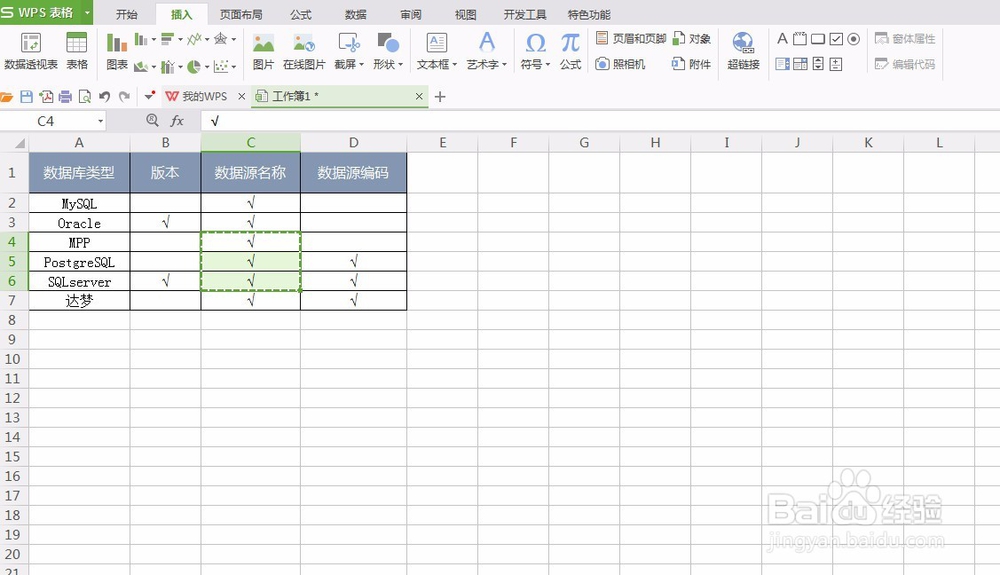Click 页眉和页脚 header and footer

[x=631, y=39]
